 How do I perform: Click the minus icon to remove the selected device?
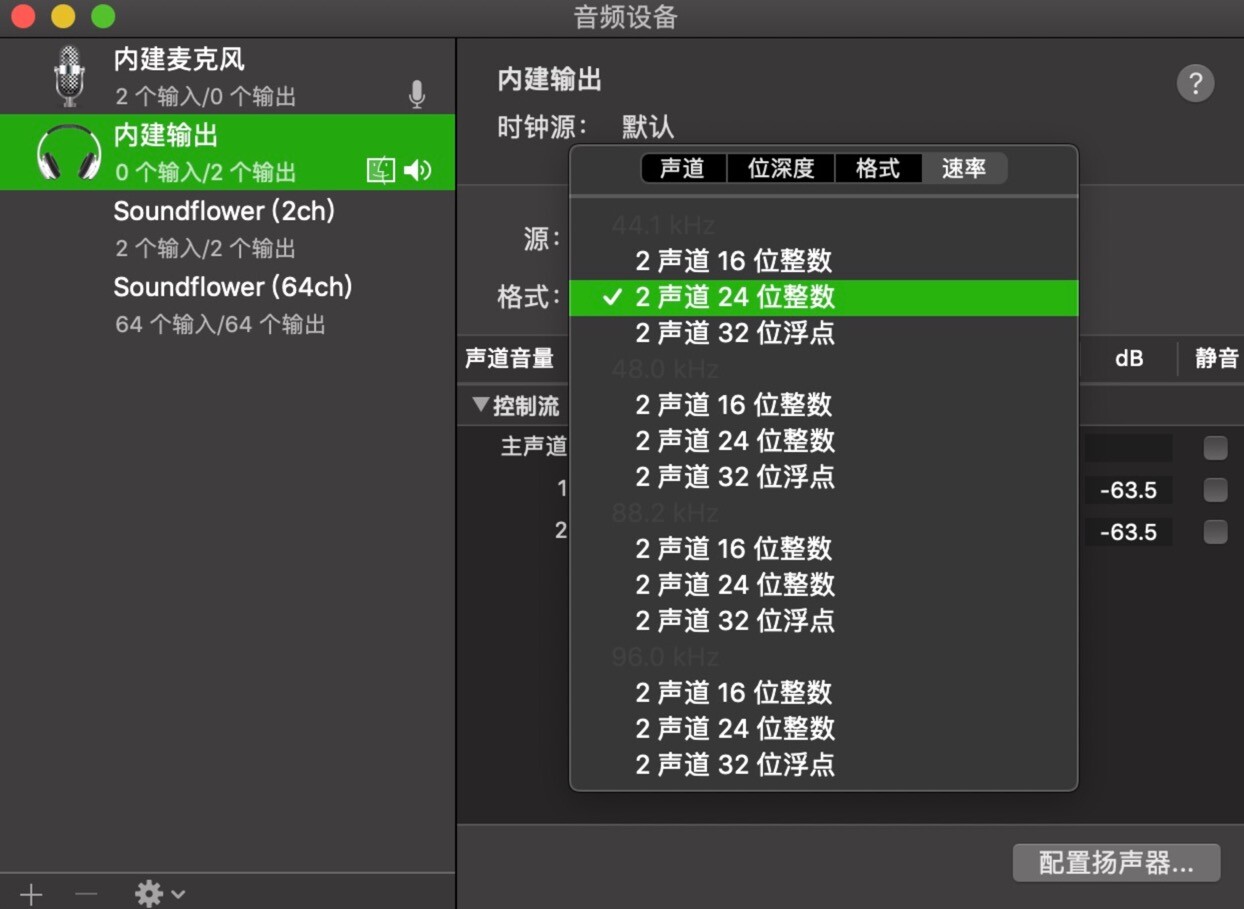point(85,893)
